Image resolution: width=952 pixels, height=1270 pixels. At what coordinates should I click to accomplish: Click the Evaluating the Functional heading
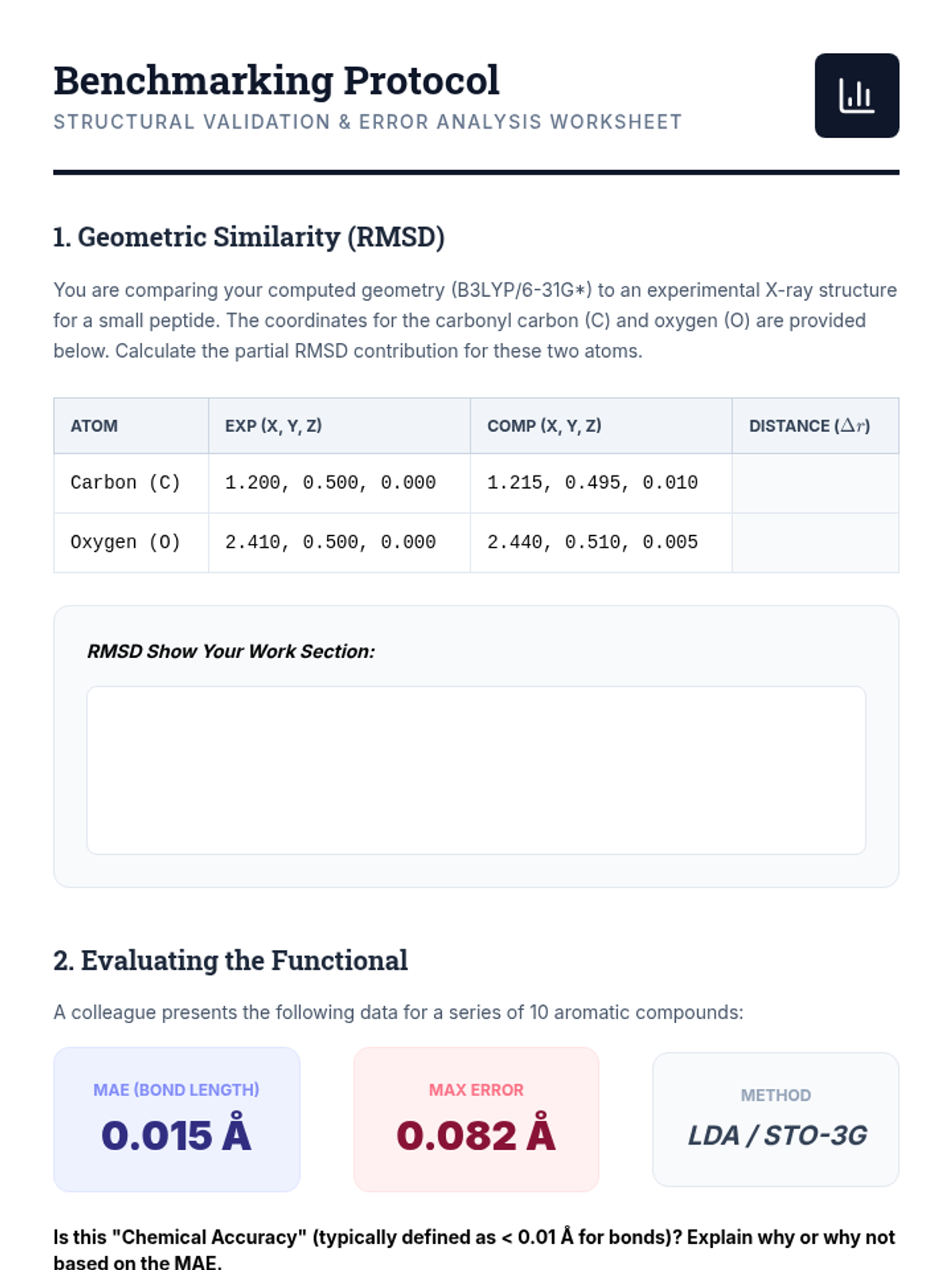click(x=230, y=960)
